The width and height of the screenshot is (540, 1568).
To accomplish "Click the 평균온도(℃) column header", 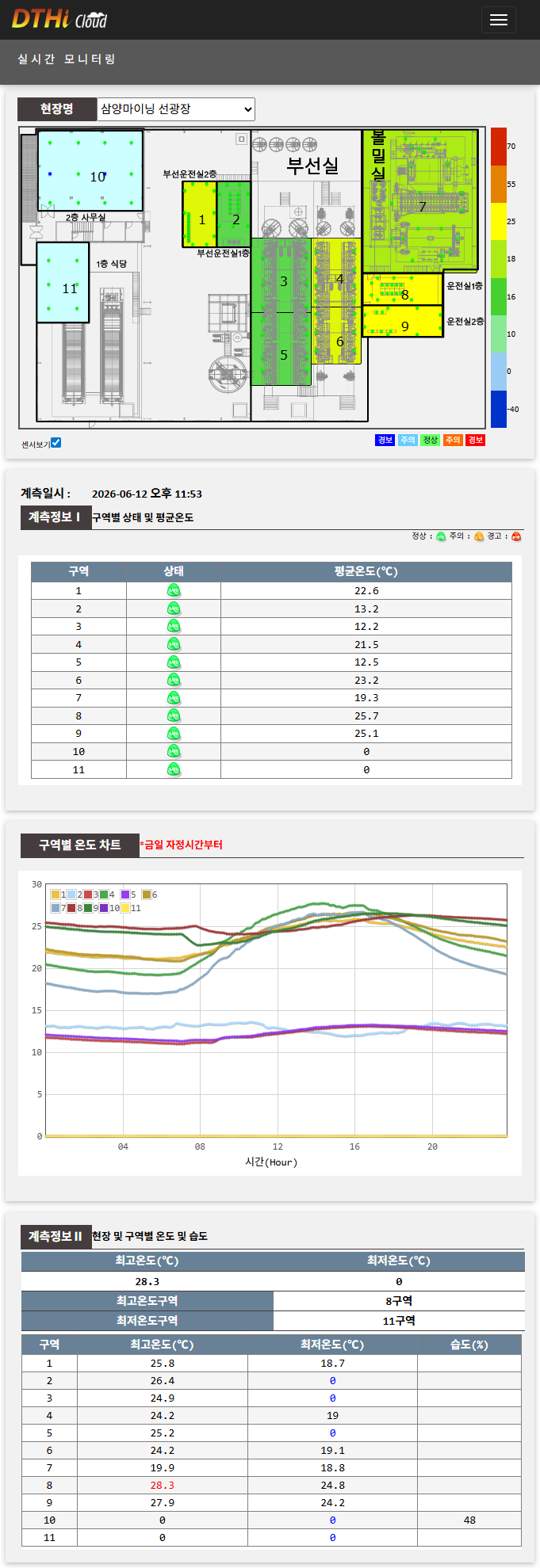I will click(366, 571).
